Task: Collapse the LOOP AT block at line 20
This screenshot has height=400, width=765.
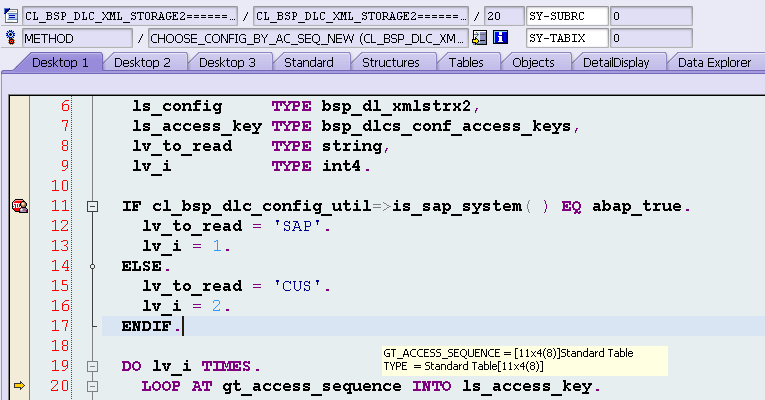Action: 92,387
